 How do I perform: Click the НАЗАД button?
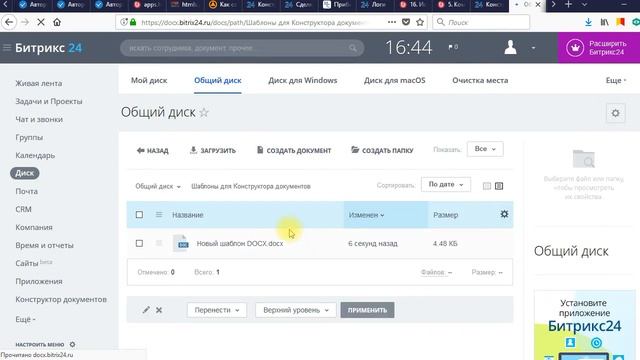(x=153, y=150)
